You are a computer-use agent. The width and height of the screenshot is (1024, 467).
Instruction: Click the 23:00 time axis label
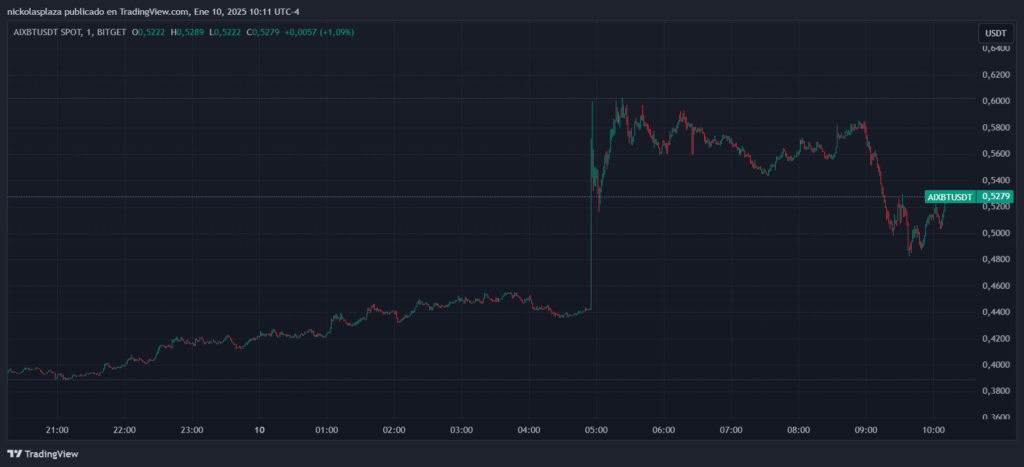pos(191,430)
